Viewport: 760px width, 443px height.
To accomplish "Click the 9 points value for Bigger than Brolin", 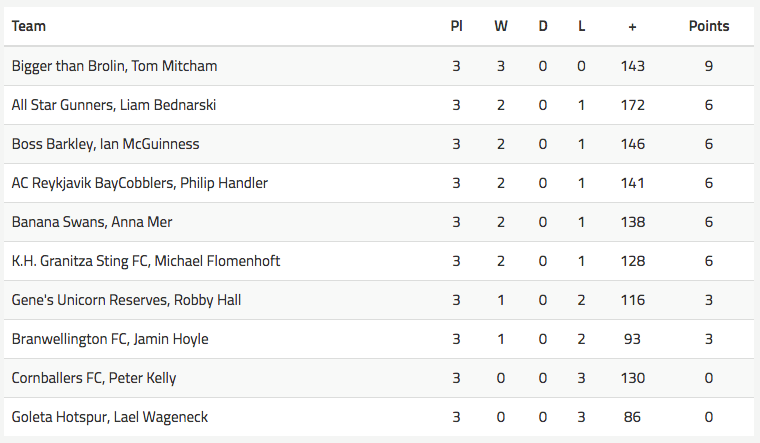I will pos(709,66).
